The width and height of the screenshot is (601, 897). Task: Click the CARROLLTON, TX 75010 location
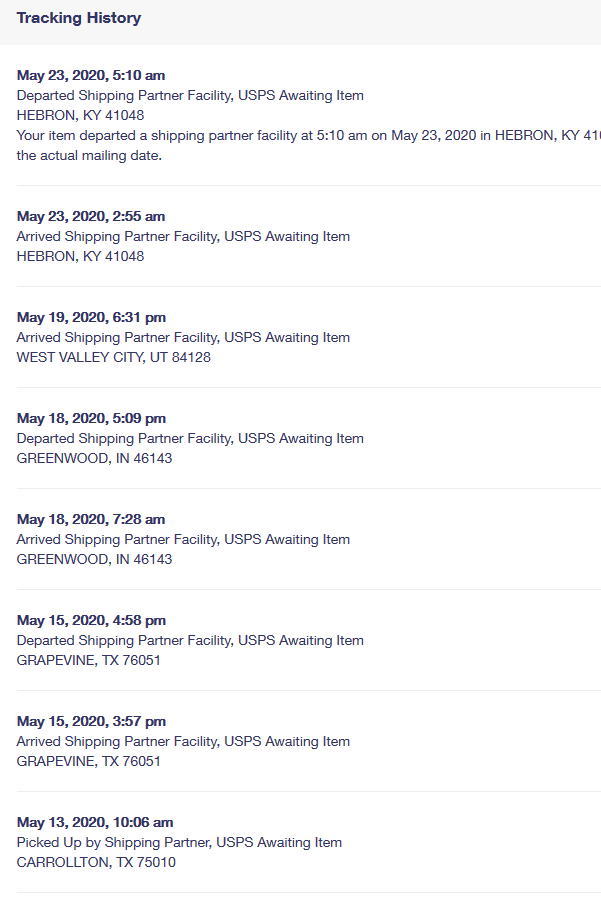[96, 862]
